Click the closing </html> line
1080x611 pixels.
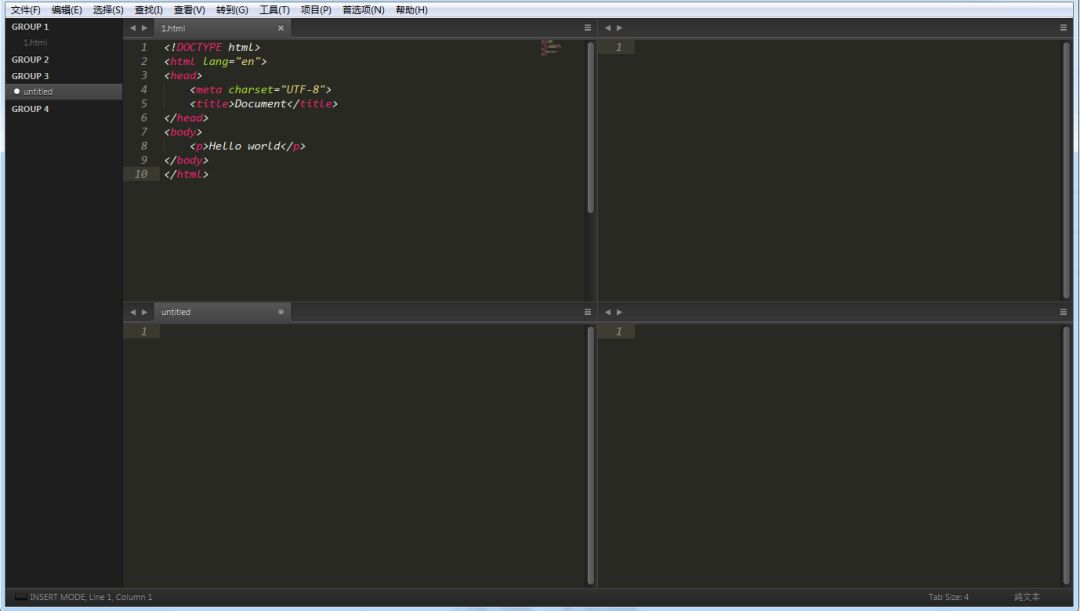(186, 174)
